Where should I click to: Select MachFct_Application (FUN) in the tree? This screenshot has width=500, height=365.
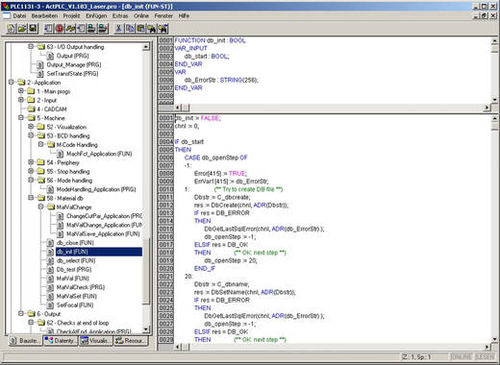(x=99, y=154)
